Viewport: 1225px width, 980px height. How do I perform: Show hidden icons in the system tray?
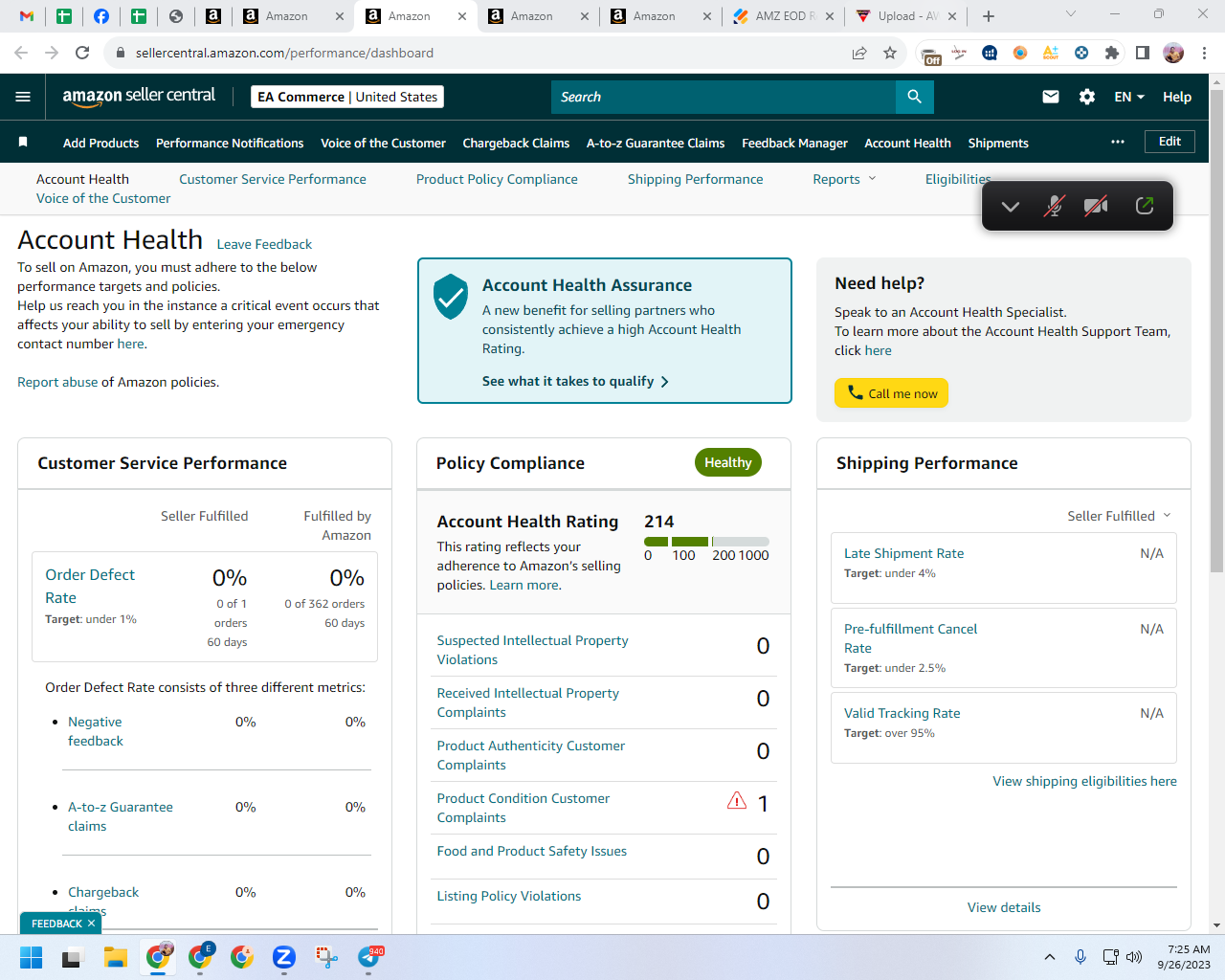point(1050,957)
